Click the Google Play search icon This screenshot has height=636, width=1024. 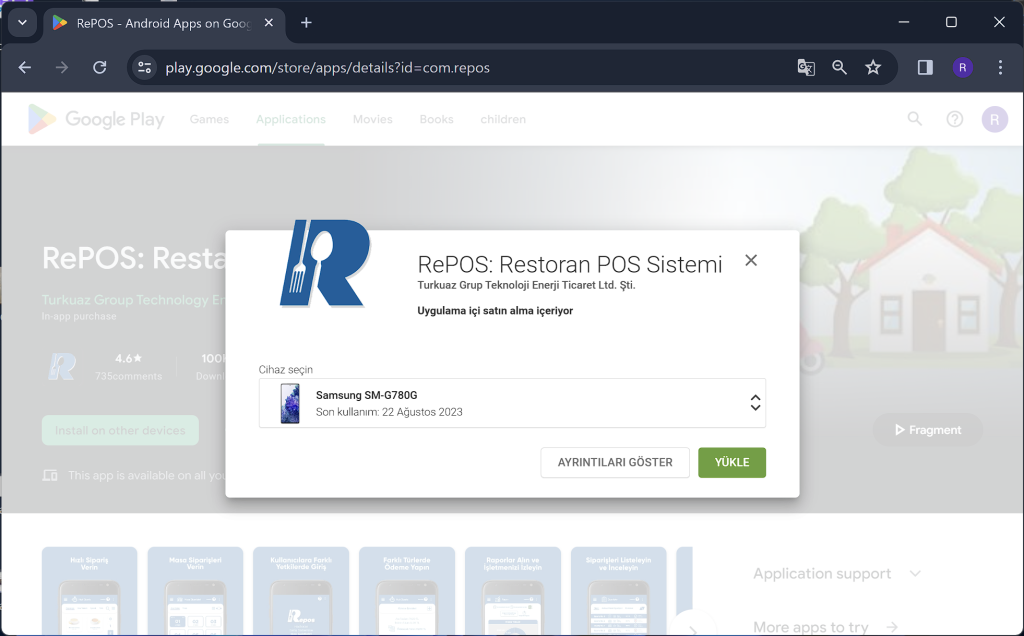click(915, 119)
